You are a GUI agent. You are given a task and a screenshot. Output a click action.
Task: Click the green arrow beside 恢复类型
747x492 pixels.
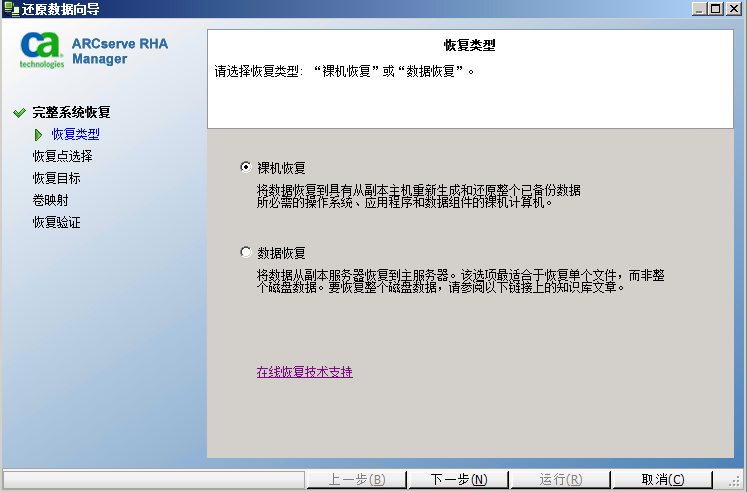click(x=39, y=135)
